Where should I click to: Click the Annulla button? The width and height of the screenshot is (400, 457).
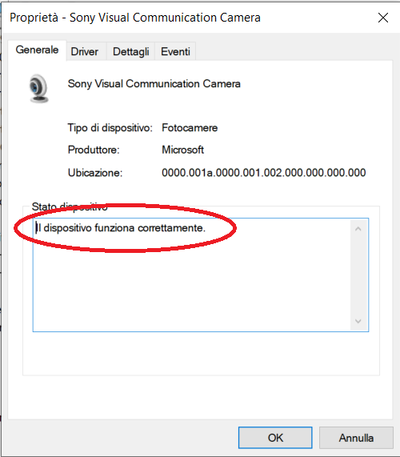coord(356,438)
